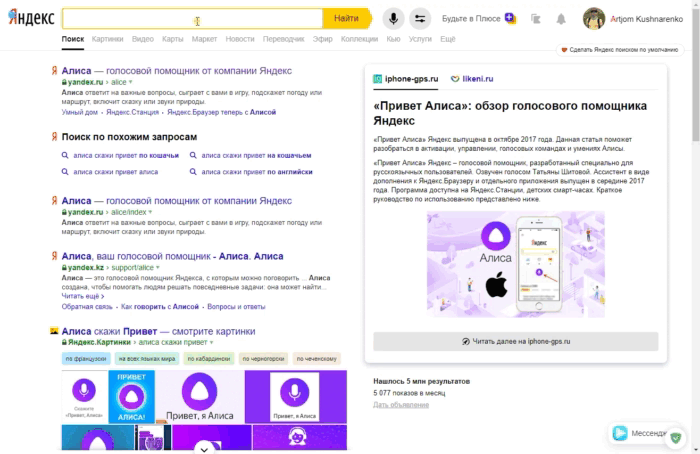This screenshot has width=700, height=454.
Task: Click magnifier icon beside 'привет алиса' query
Action: click(65, 172)
